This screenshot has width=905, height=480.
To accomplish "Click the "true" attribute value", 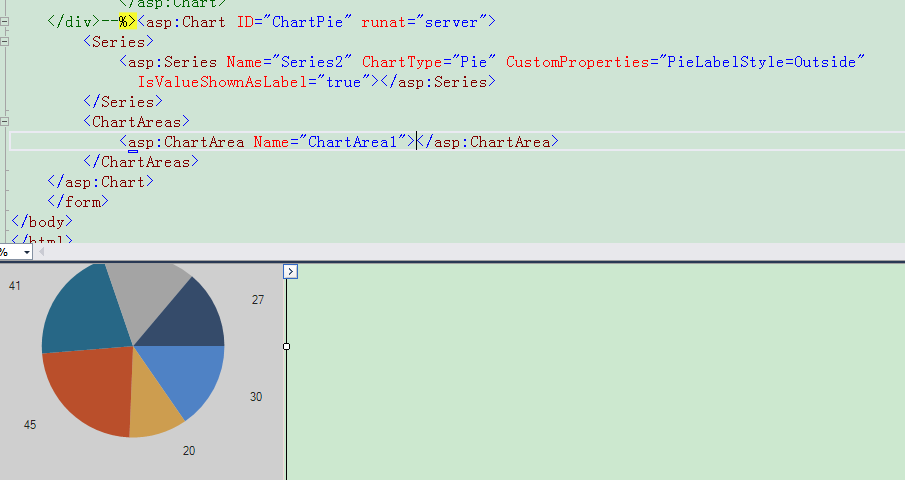I will click(x=343, y=82).
